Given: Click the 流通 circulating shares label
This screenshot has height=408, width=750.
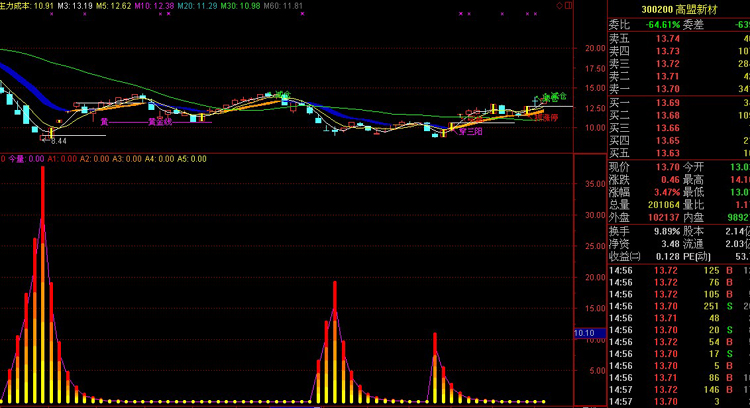Looking at the screenshot, I should pos(693,244).
